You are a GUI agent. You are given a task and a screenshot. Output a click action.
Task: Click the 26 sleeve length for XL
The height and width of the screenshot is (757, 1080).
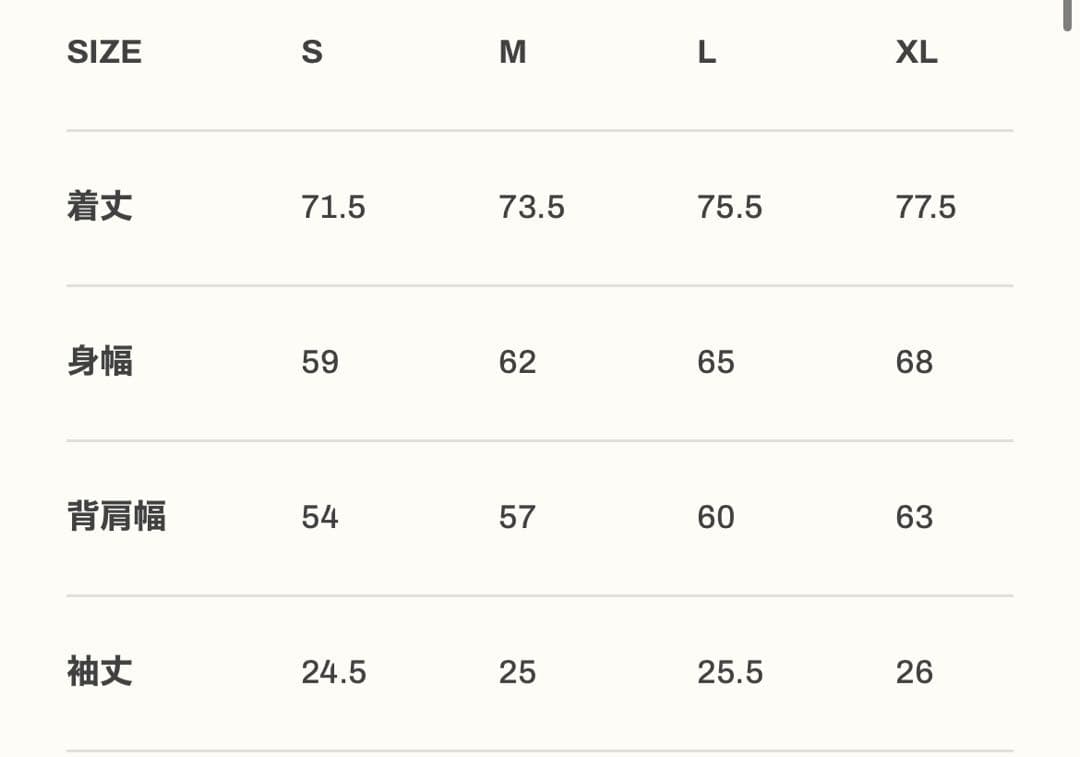(914, 672)
